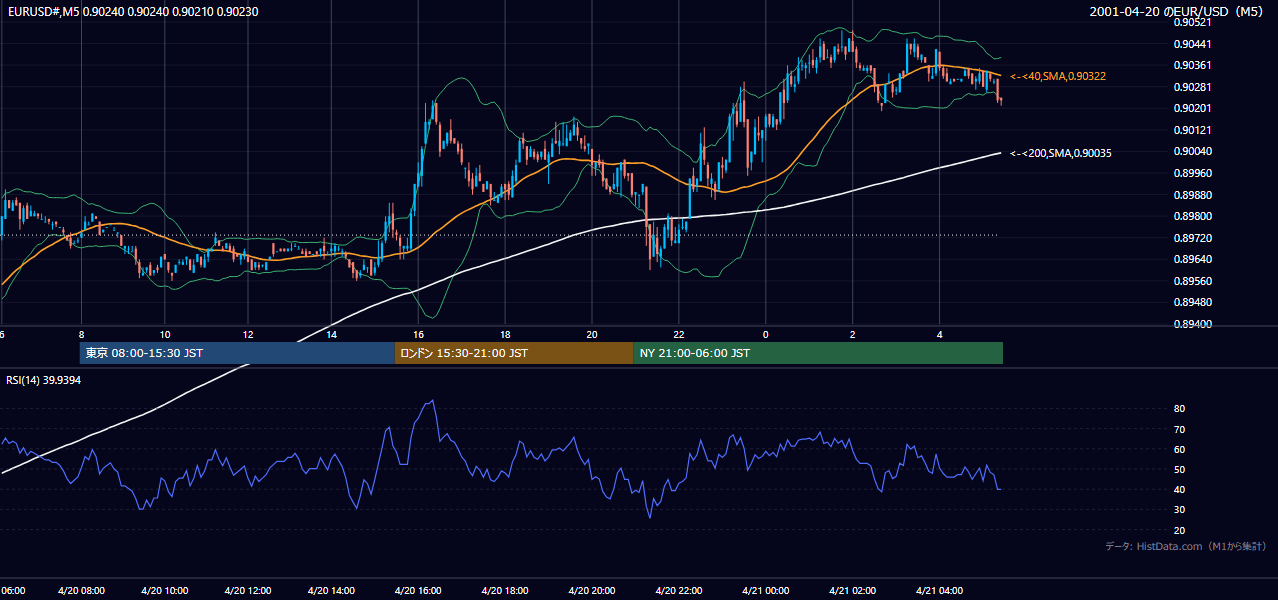Click RSI scale value 40
1278x600 pixels.
[x=1179, y=490]
